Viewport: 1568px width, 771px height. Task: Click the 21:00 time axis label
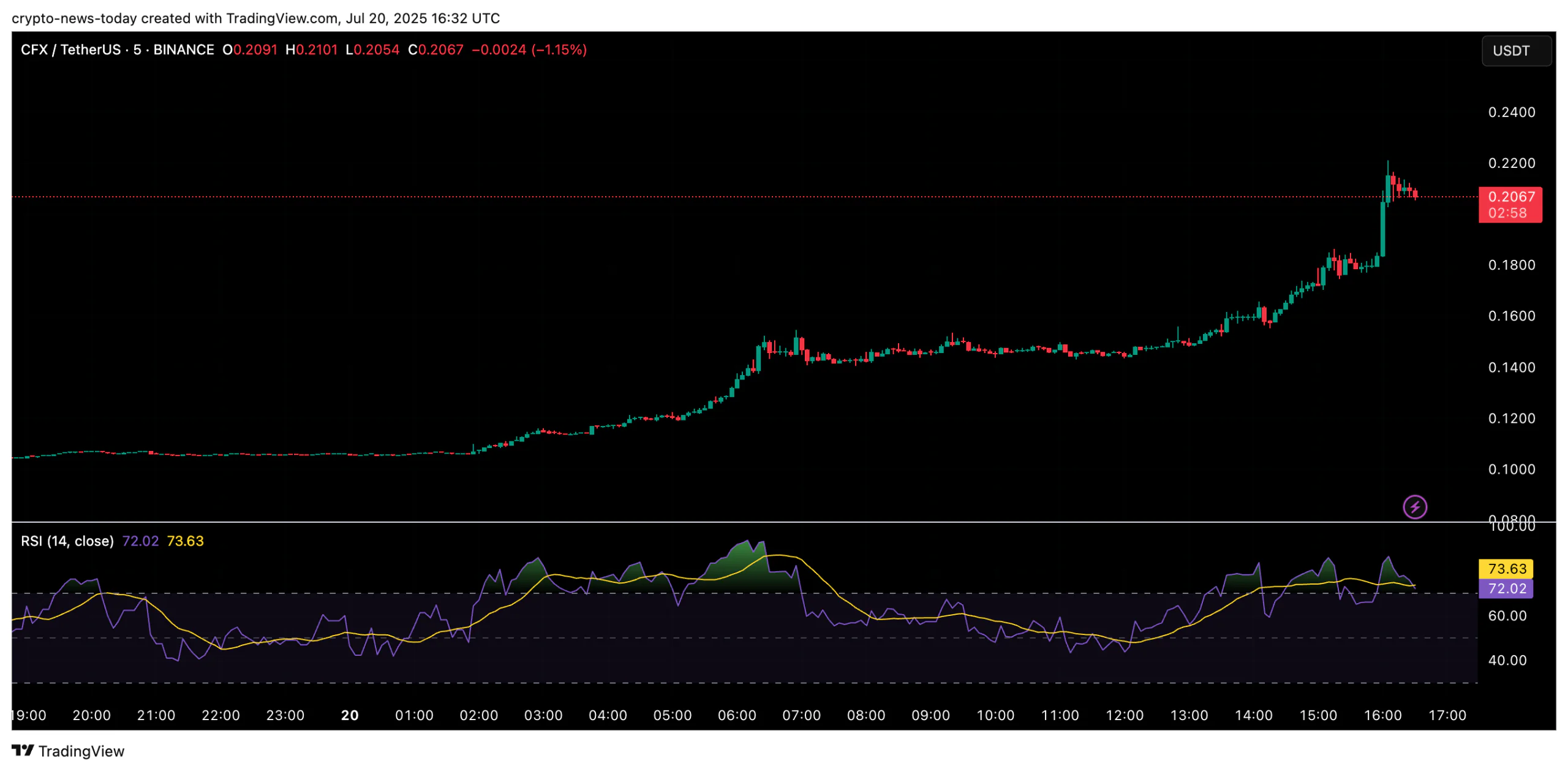tap(156, 715)
